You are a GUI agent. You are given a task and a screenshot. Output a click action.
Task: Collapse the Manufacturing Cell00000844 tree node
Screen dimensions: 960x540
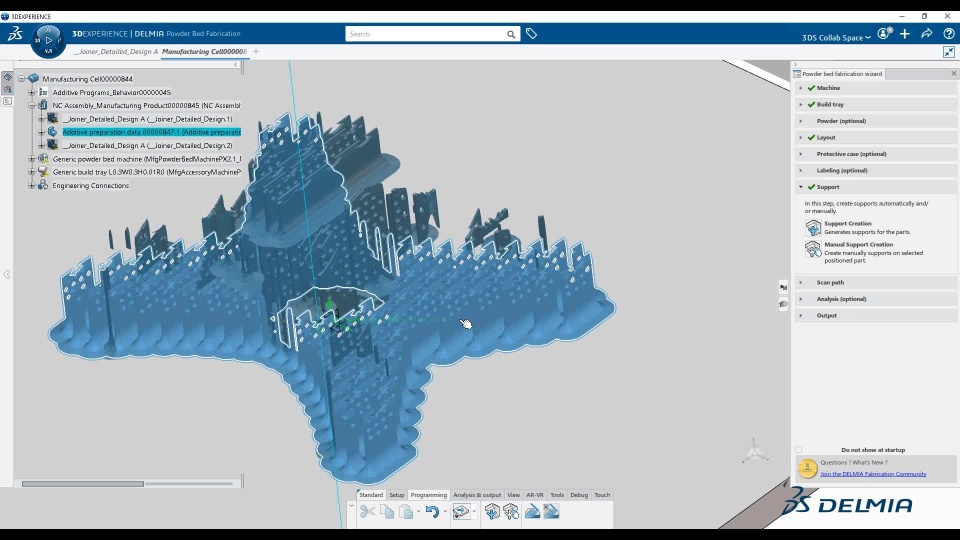[x=21, y=79]
